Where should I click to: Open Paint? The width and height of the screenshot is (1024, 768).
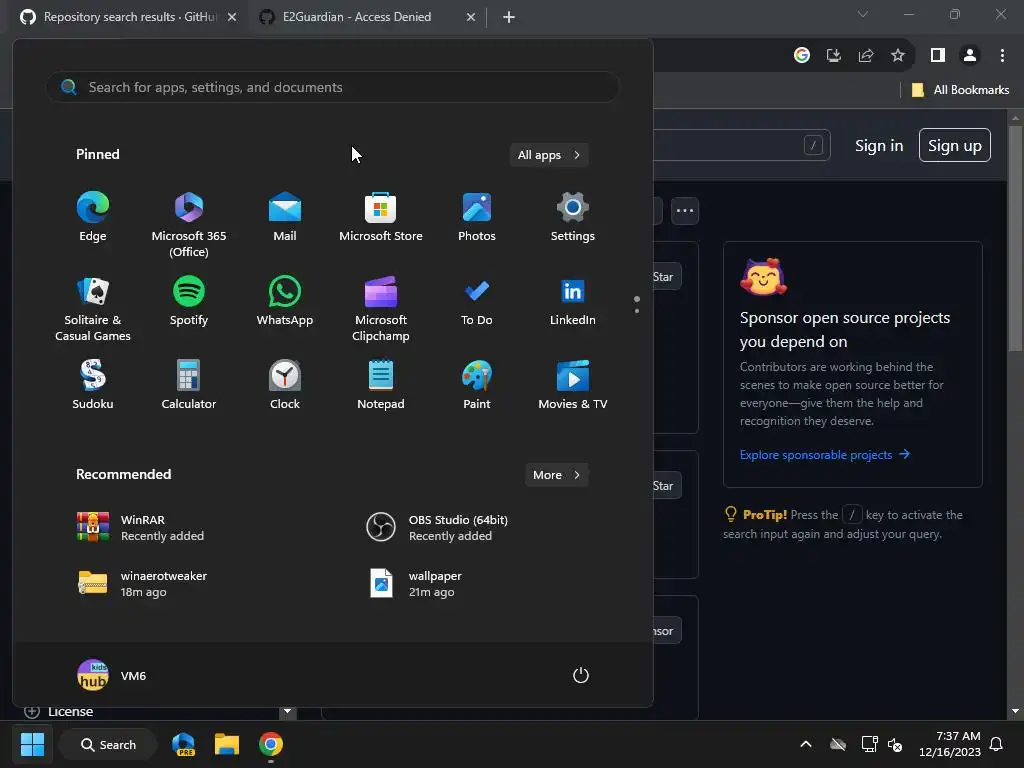pos(477,385)
